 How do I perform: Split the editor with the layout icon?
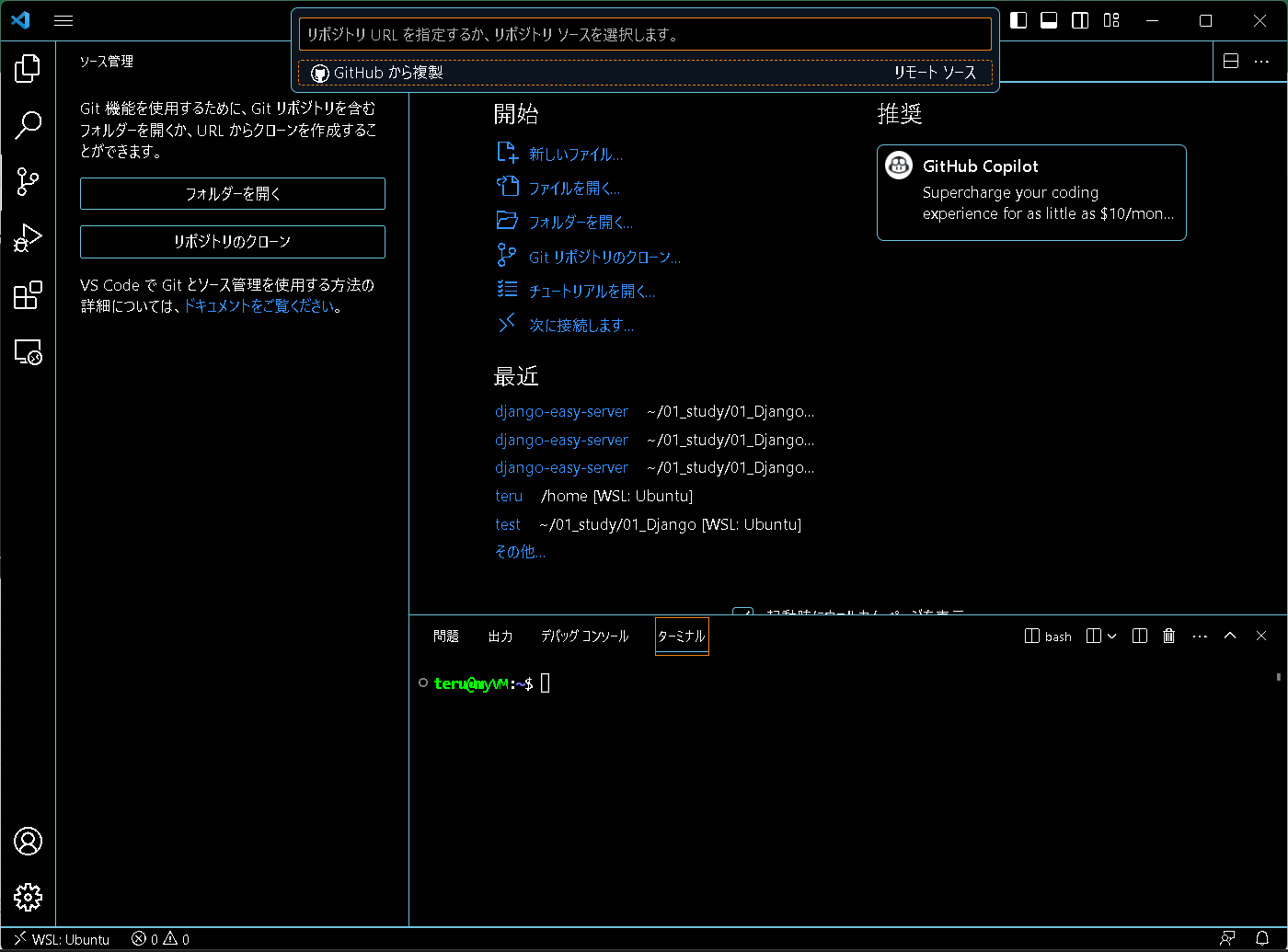coord(1231,62)
